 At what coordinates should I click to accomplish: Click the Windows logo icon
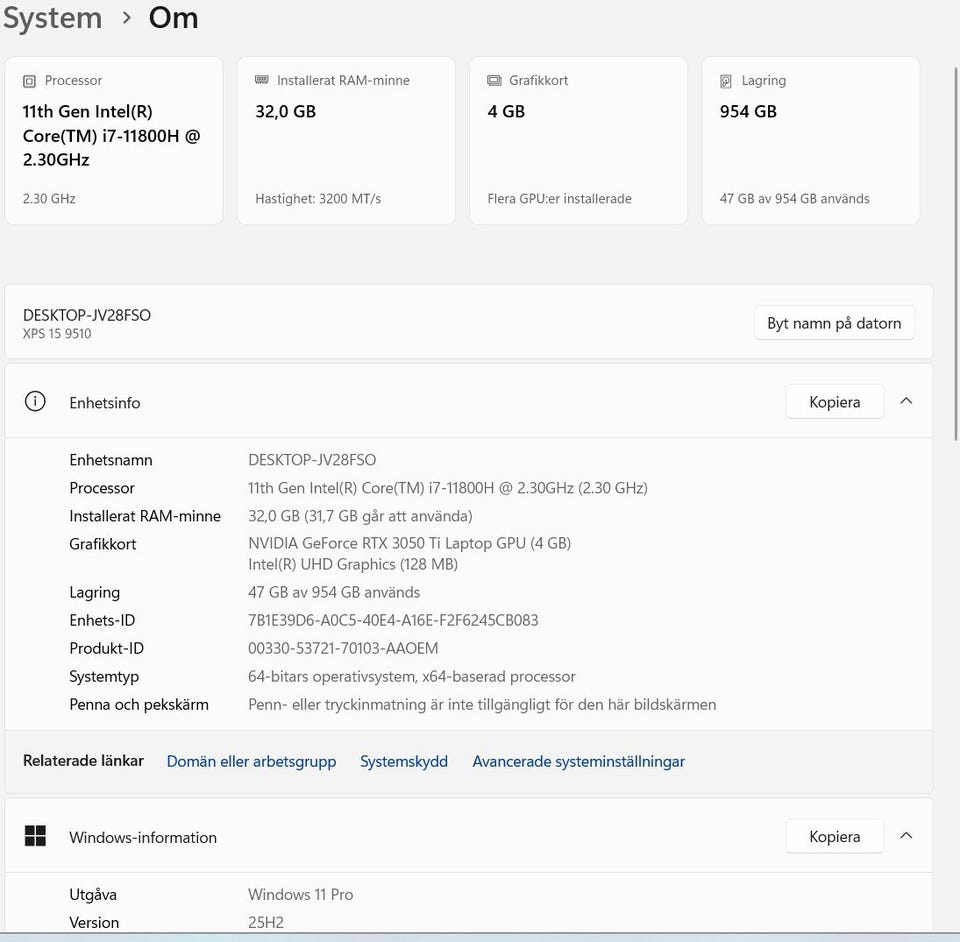[35, 835]
